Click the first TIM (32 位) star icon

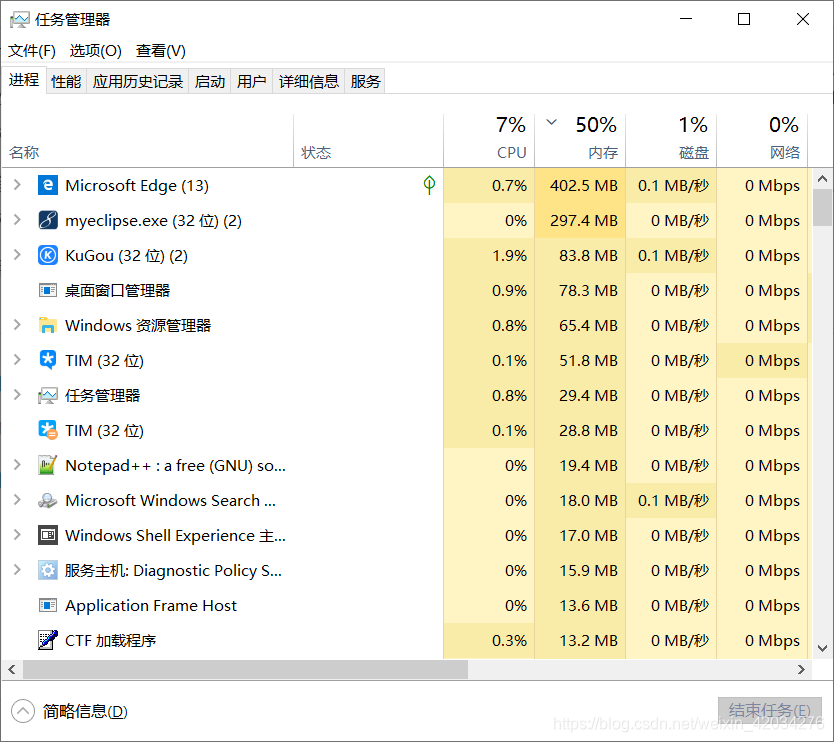click(x=48, y=360)
